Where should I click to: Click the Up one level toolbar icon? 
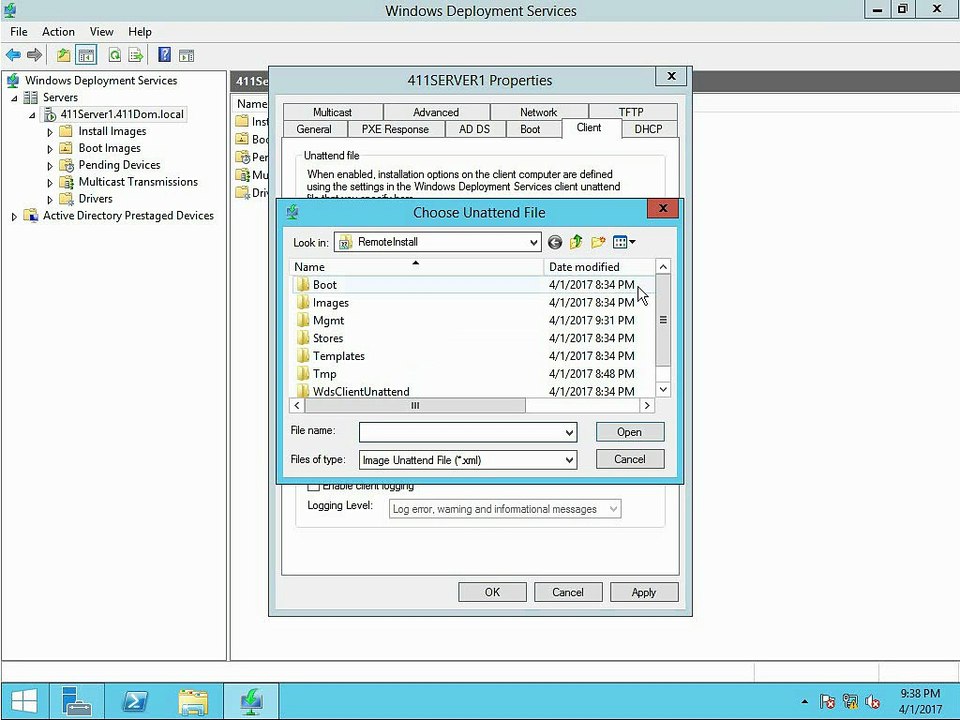click(x=63, y=55)
